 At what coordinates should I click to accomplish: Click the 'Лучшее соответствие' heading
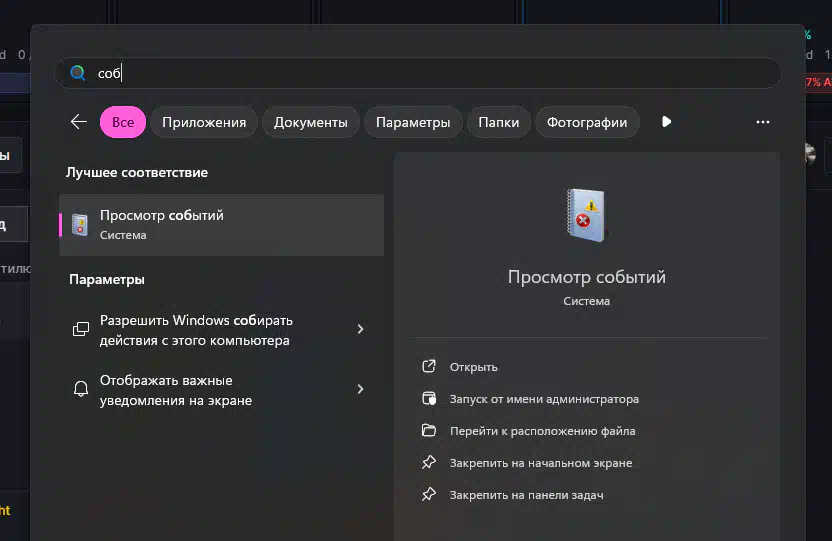click(x=137, y=172)
